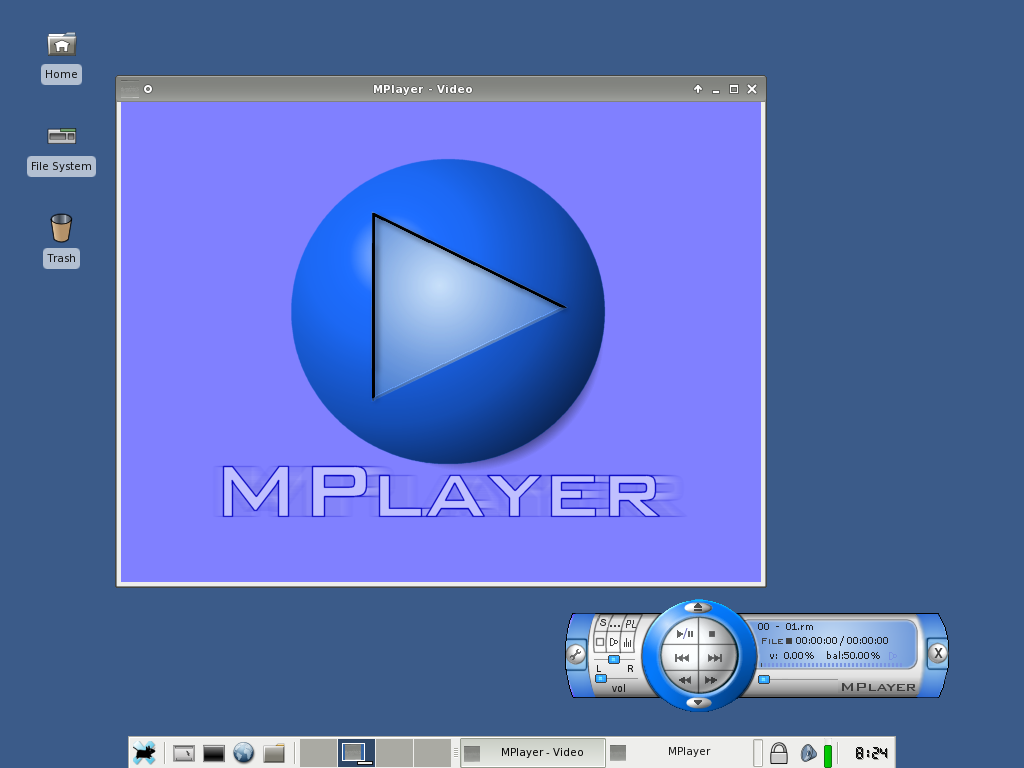Image resolution: width=1024 pixels, height=768 pixels.
Task: Open MPlayer preferences via the wrench icon
Action: point(575,654)
